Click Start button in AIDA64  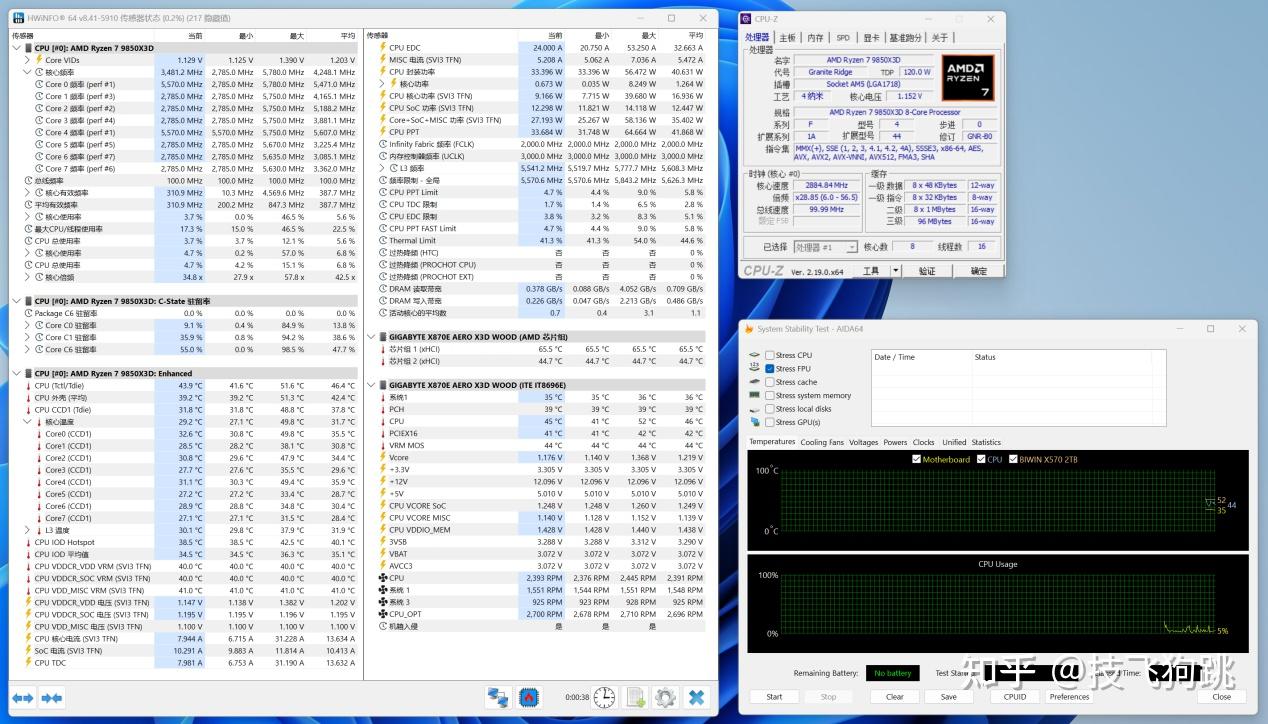pyautogui.click(x=774, y=697)
